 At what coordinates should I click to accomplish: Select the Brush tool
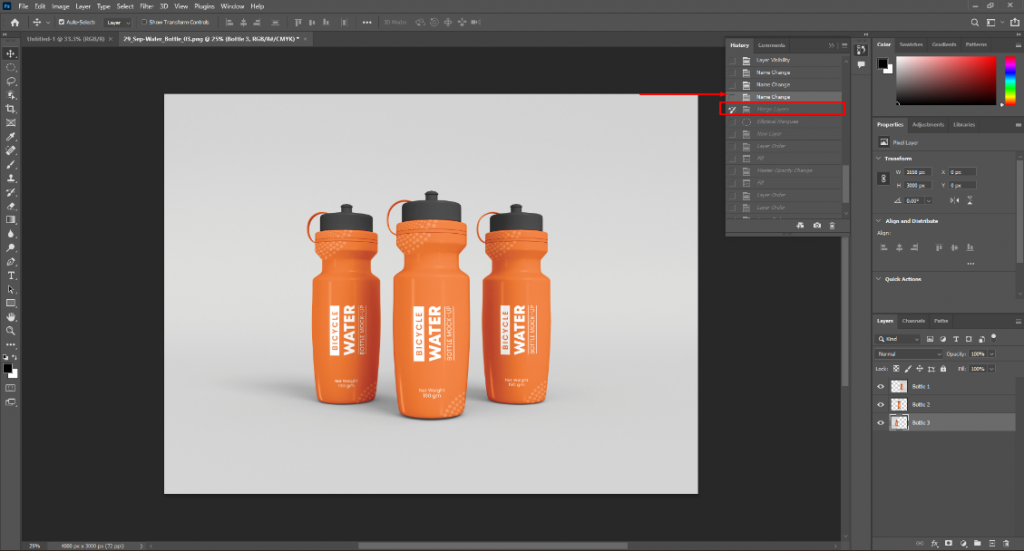pyautogui.click(x=10, y=165)
